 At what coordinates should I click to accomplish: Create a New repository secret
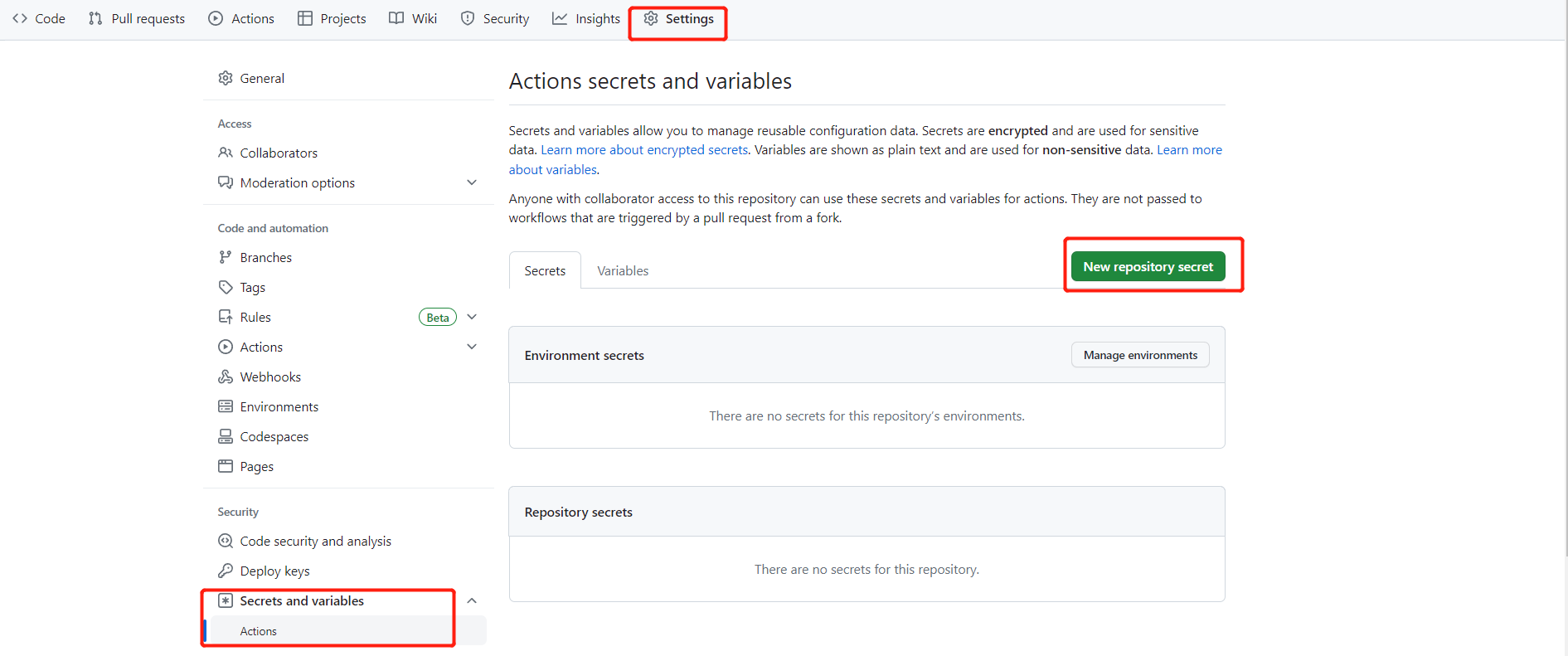1148,266
